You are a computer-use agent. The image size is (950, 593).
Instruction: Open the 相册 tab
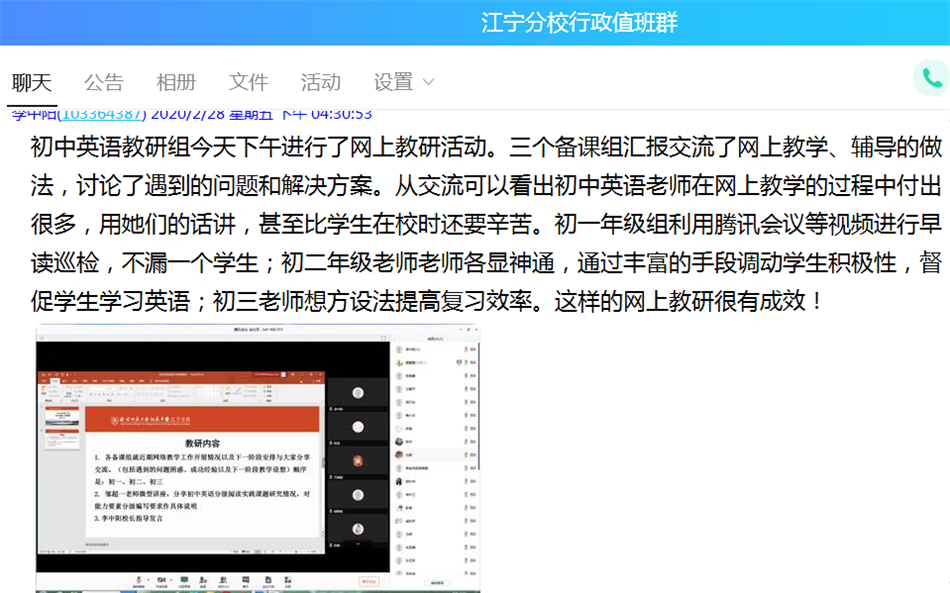pos(176,82)
